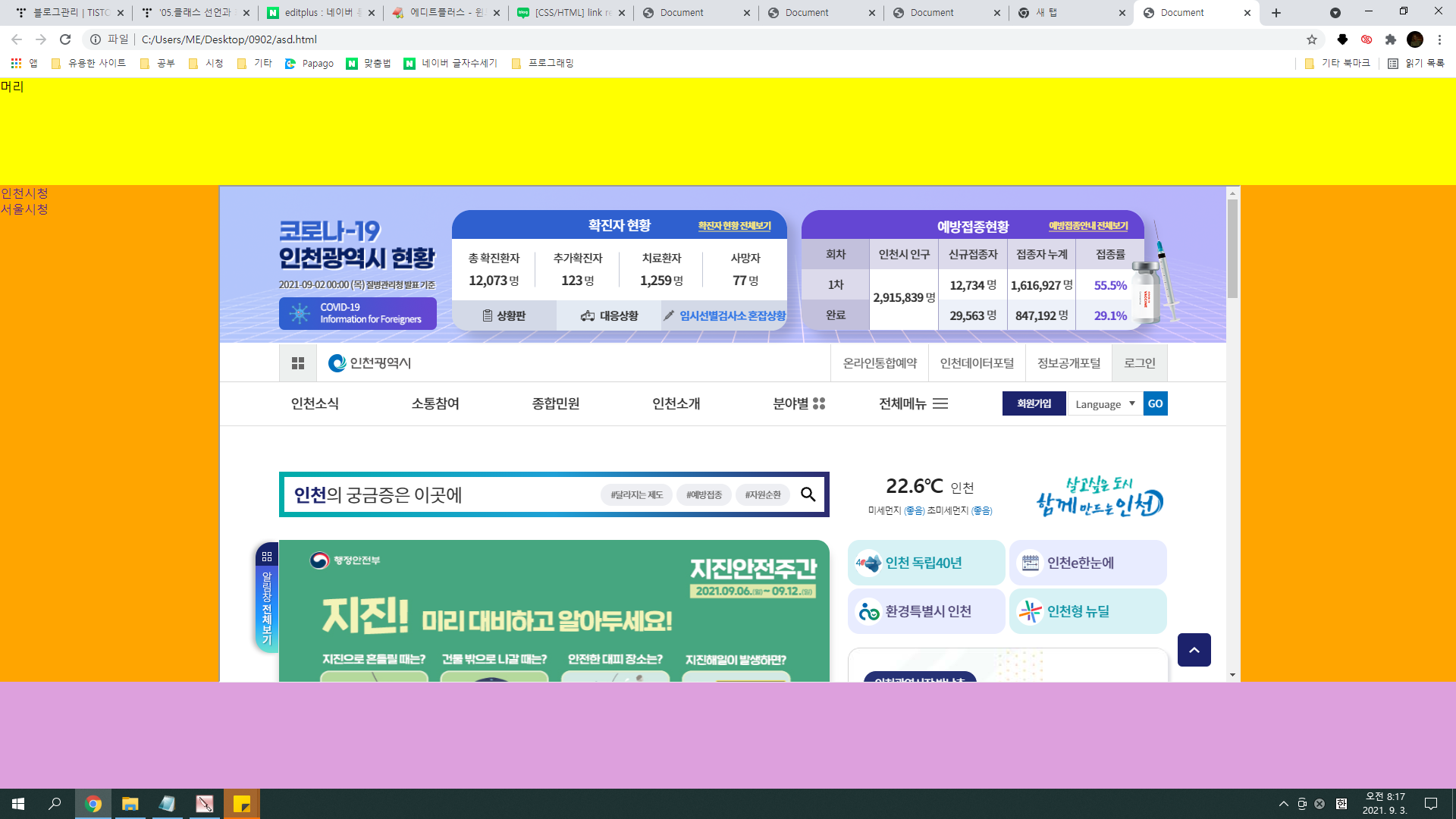The image size is (1456, 819).
Task: Open the Windows taskbar search icon
Action: click(55, 804)
